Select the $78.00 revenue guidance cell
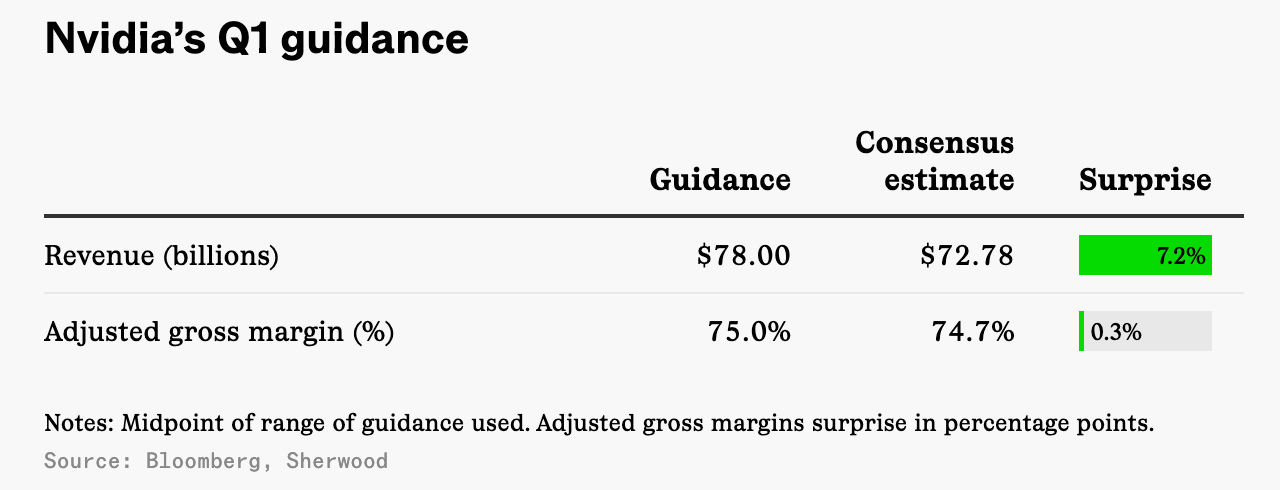 pos(744,256)
